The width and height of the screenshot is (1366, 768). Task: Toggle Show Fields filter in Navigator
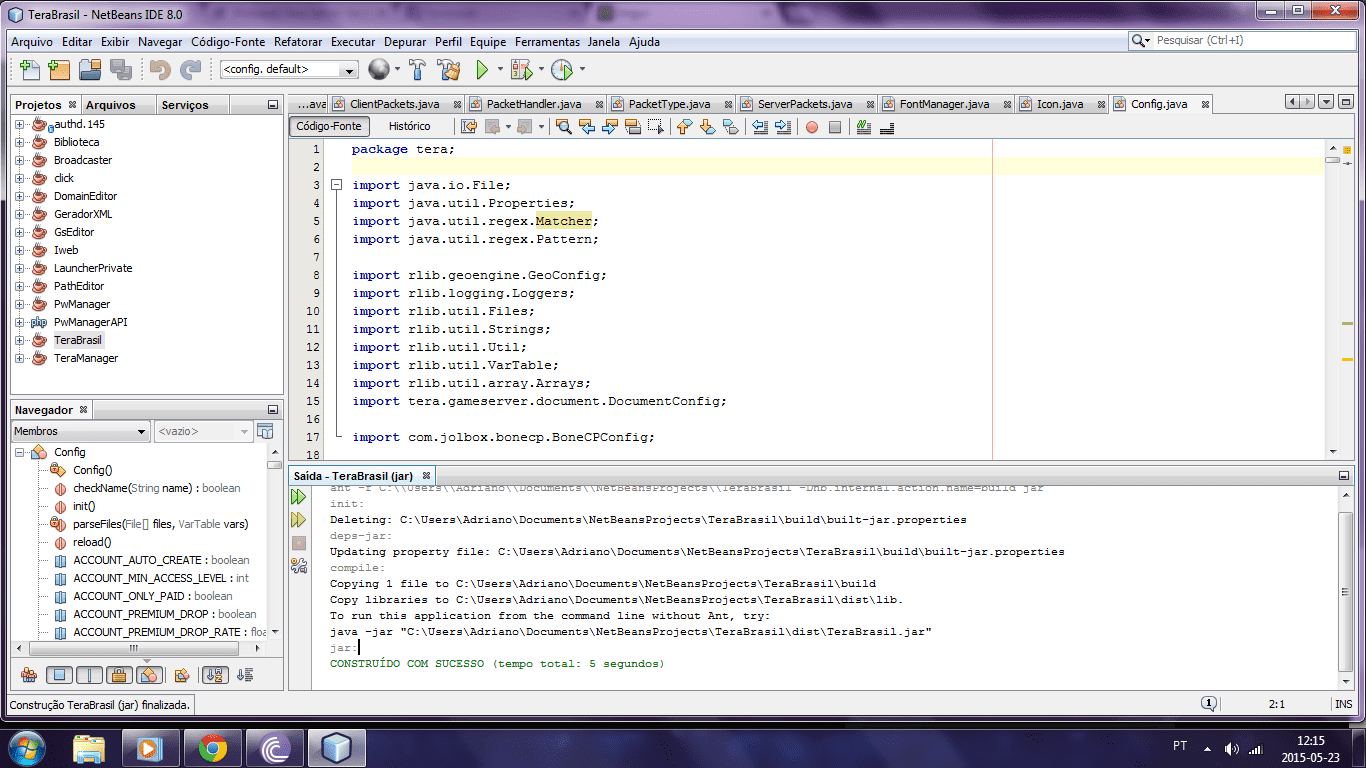[x=60, y=675]
